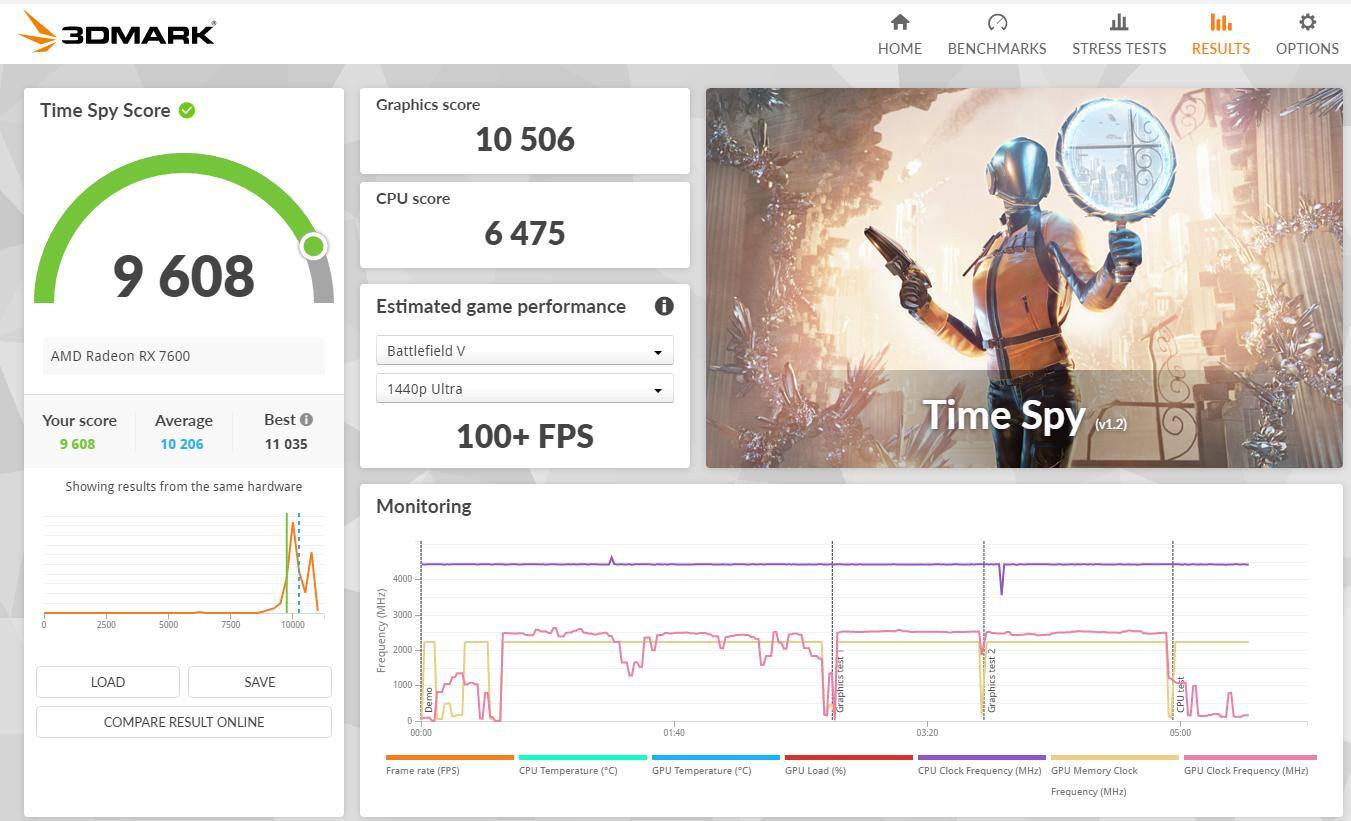Open Stress Tests bar chart icon
The height and width of the screenshot is (821, 1351).
click(1118, 22)
